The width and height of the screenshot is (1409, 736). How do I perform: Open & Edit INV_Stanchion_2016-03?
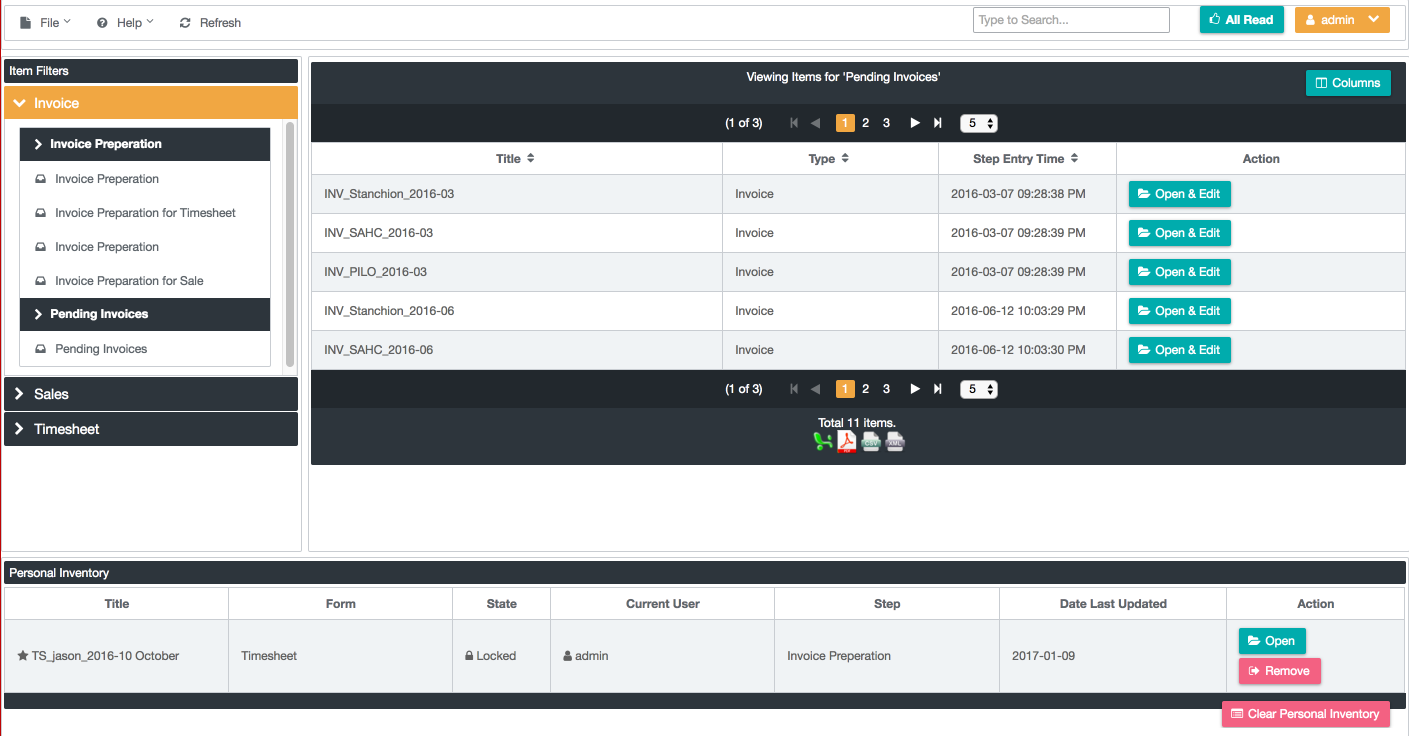[1180, 194]
